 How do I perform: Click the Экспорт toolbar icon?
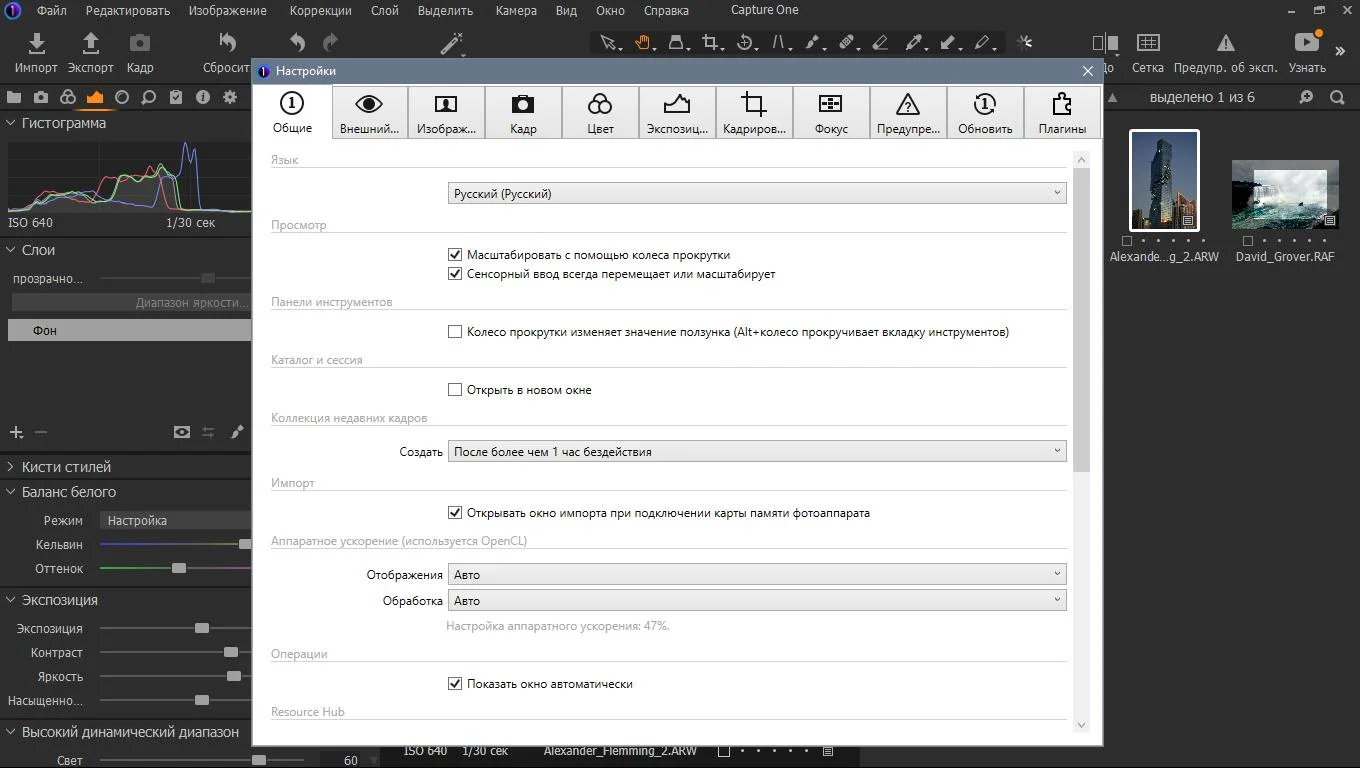(x=90, y=43)
